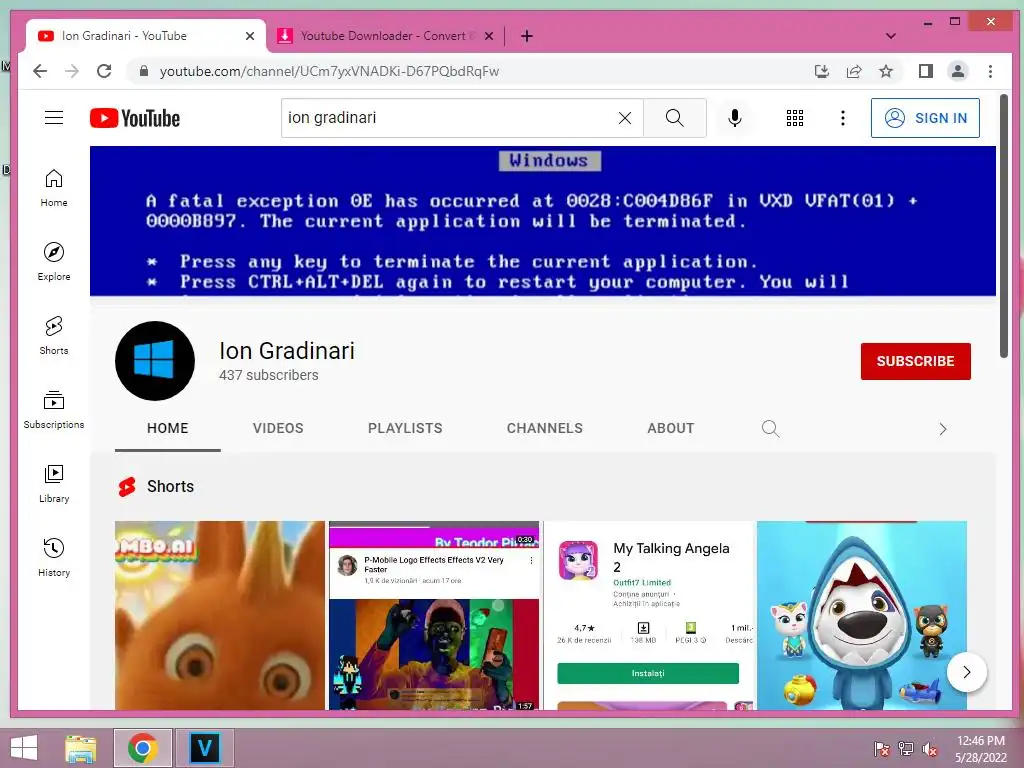Viewport: 1024px width, 768px height.
Task: Open YouTube settings three-dot menu
Action: tap(843, 118)
